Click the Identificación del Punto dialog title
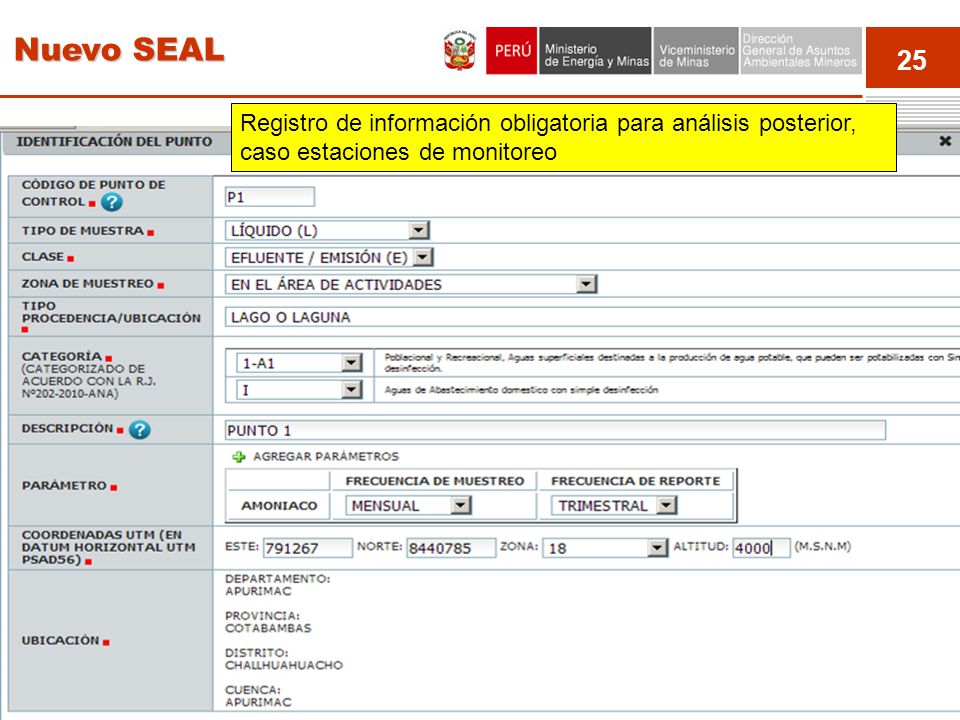 tap(114, 141)
